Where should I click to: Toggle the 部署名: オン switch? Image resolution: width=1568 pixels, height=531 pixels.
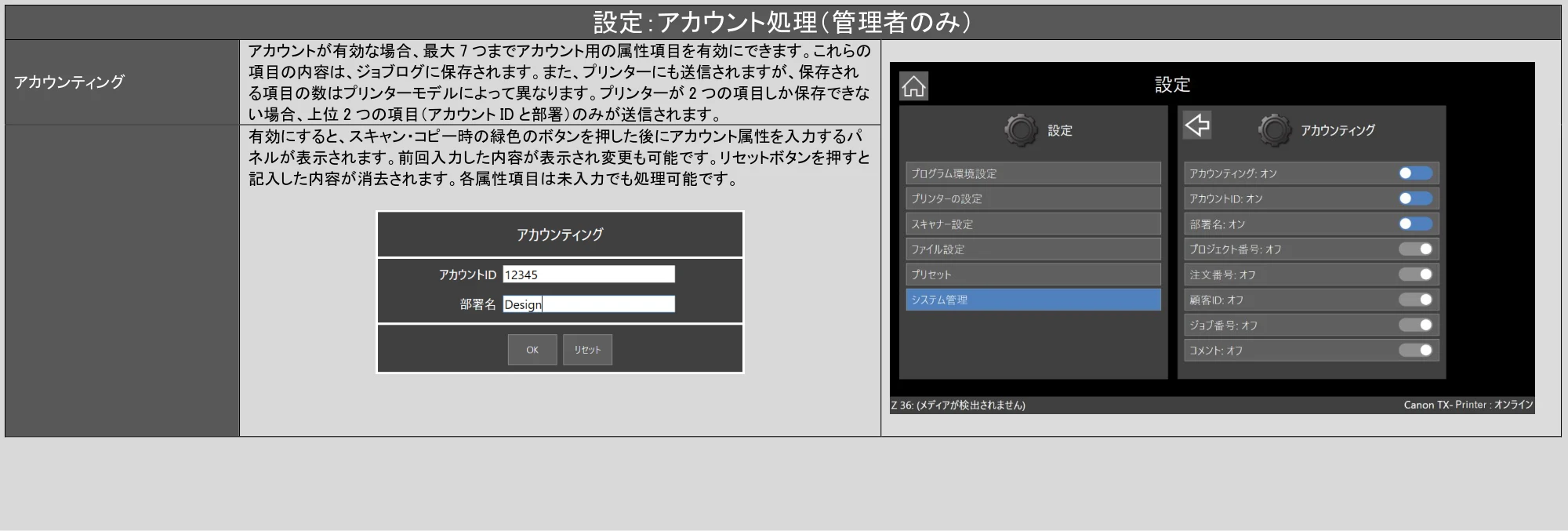[1415, 224]
